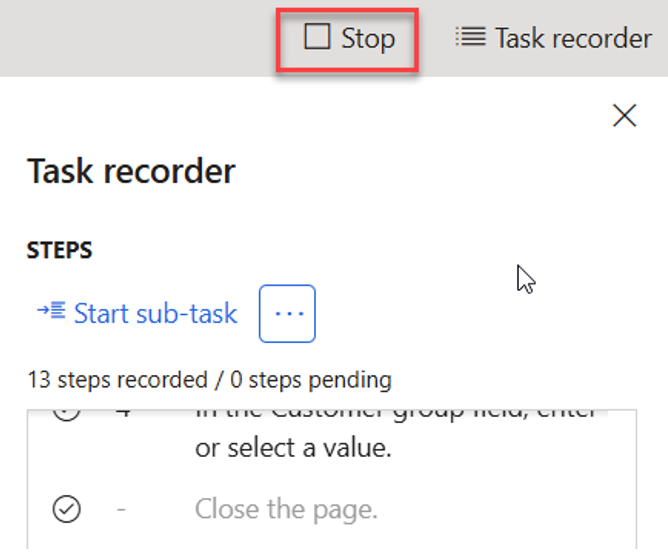Close the Task recorder pane
The image size is (668, 552).
625,116
